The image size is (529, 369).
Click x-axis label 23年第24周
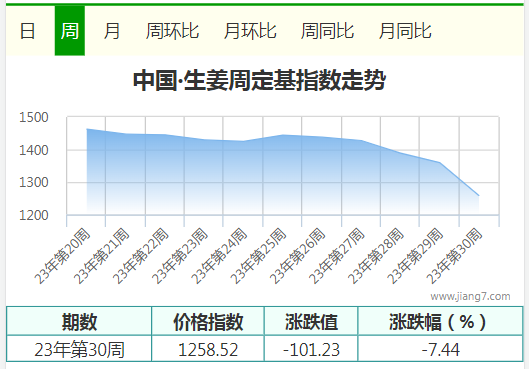(x=219, y=256)
